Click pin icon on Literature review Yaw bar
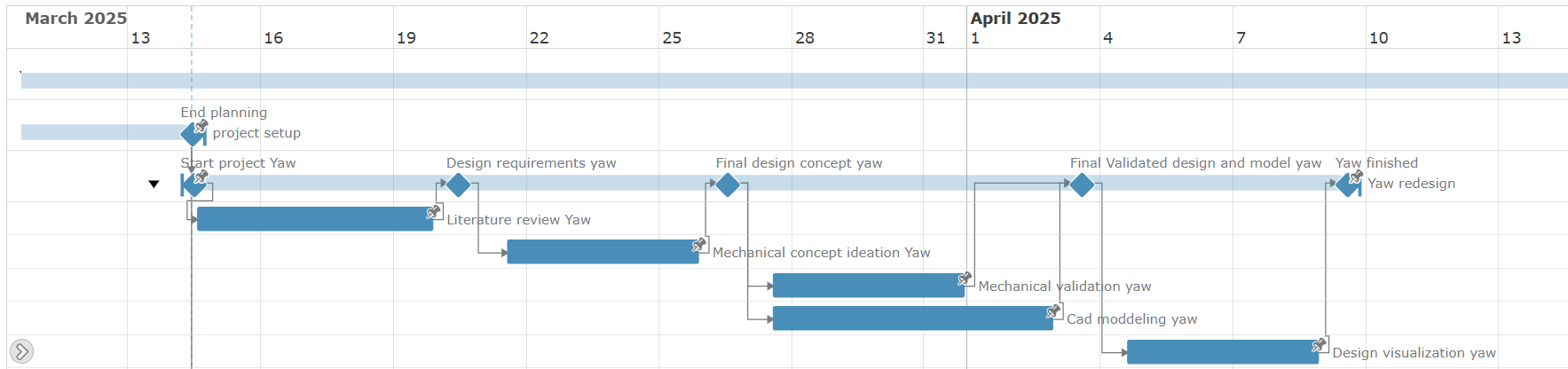 coord(433,211)
